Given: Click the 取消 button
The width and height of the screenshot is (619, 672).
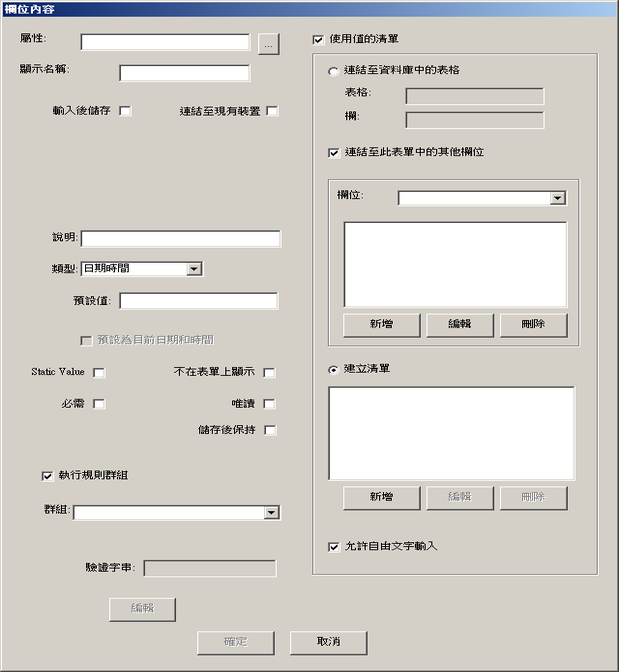Looking at the screenshot, I should pyautogui.click(x=328, y=642).
